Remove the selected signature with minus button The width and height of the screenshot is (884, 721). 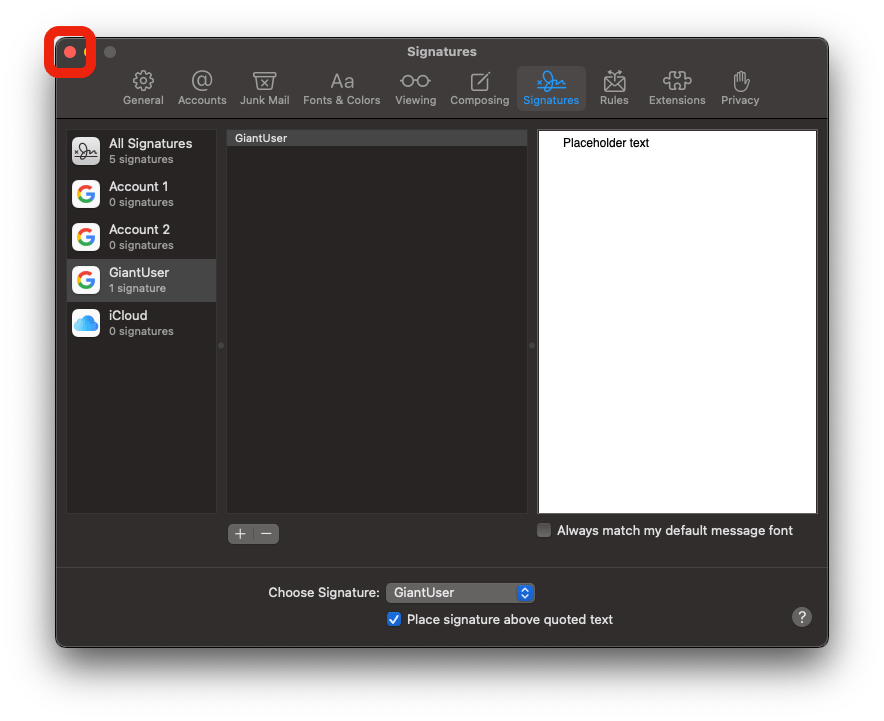tap(266, 534)
